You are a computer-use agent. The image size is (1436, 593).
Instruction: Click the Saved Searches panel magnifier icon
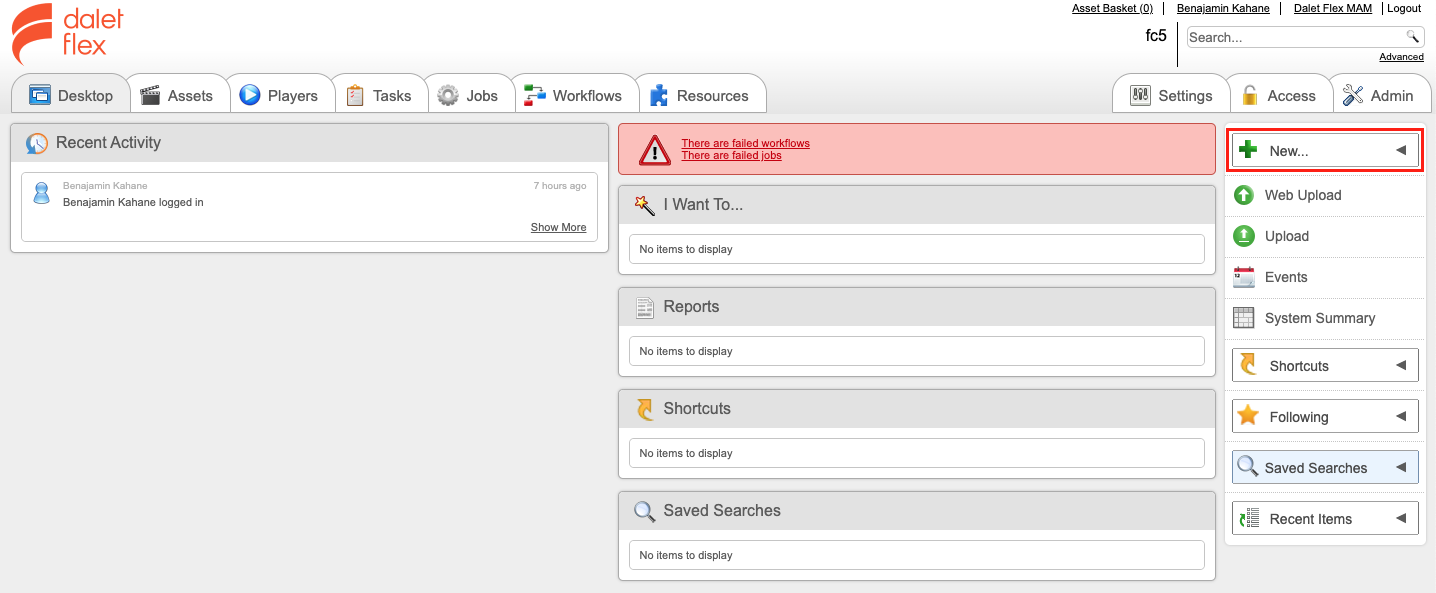pyautogui.click(x=645, y=511)
